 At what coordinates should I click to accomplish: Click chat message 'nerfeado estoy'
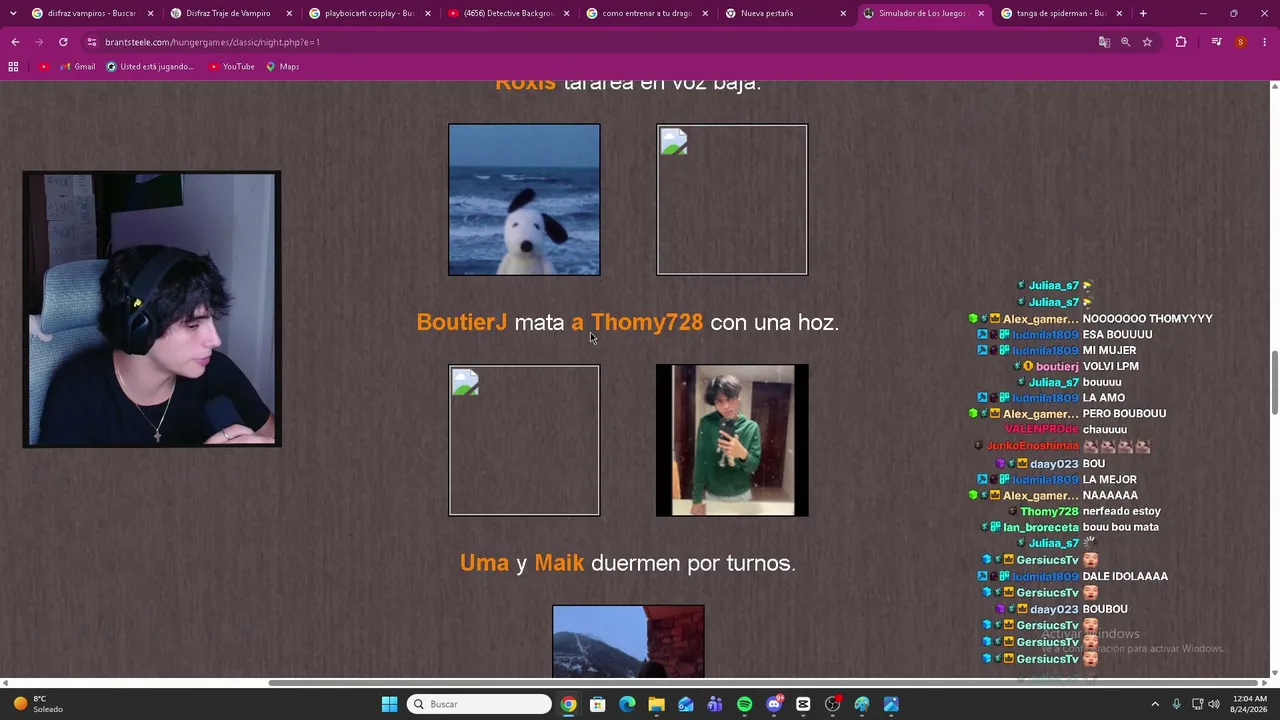tap(1121, 511)
